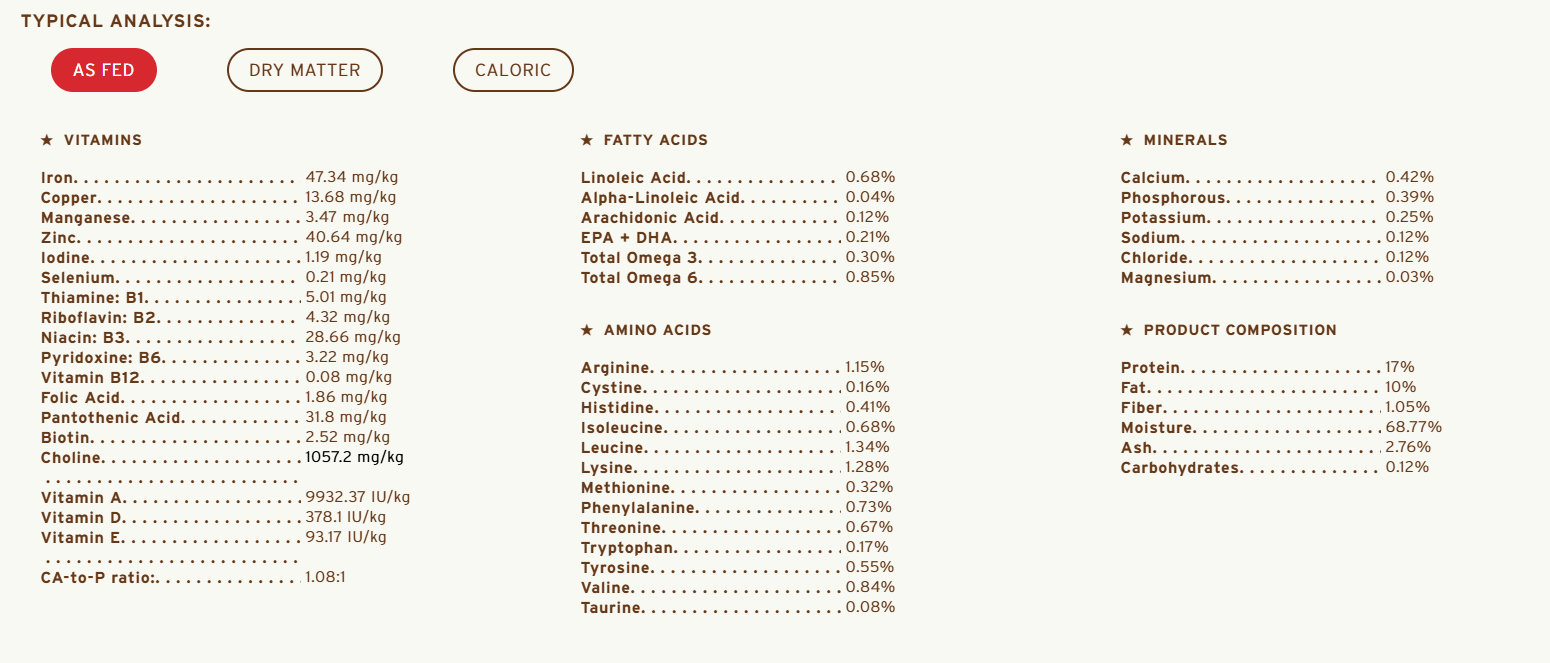Click the Calcium mineral label
Viewport: 1550px width, 663px height.
[1153, 178]
